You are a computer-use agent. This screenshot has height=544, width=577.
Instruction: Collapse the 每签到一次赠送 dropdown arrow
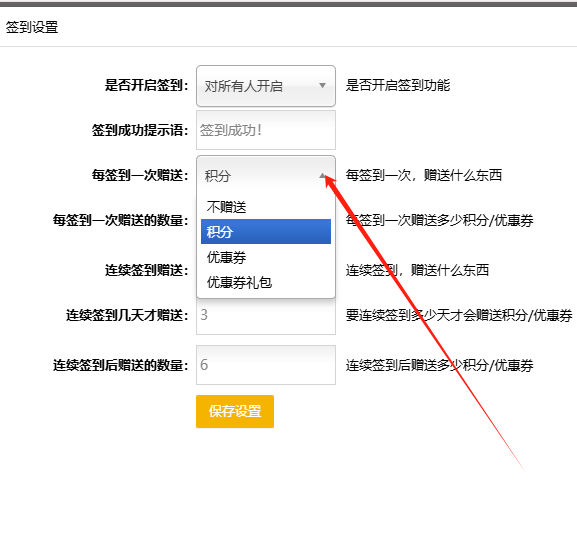click(322, 176)
